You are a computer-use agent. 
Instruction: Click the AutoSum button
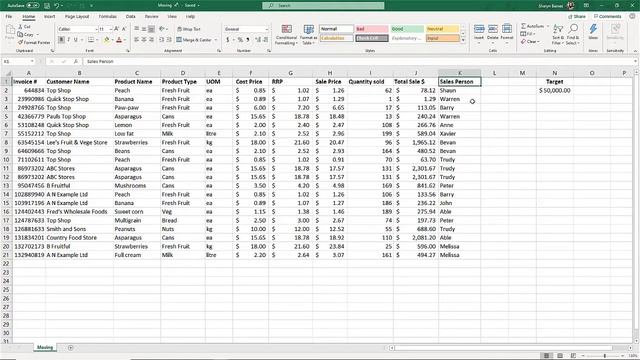(533, 26)
